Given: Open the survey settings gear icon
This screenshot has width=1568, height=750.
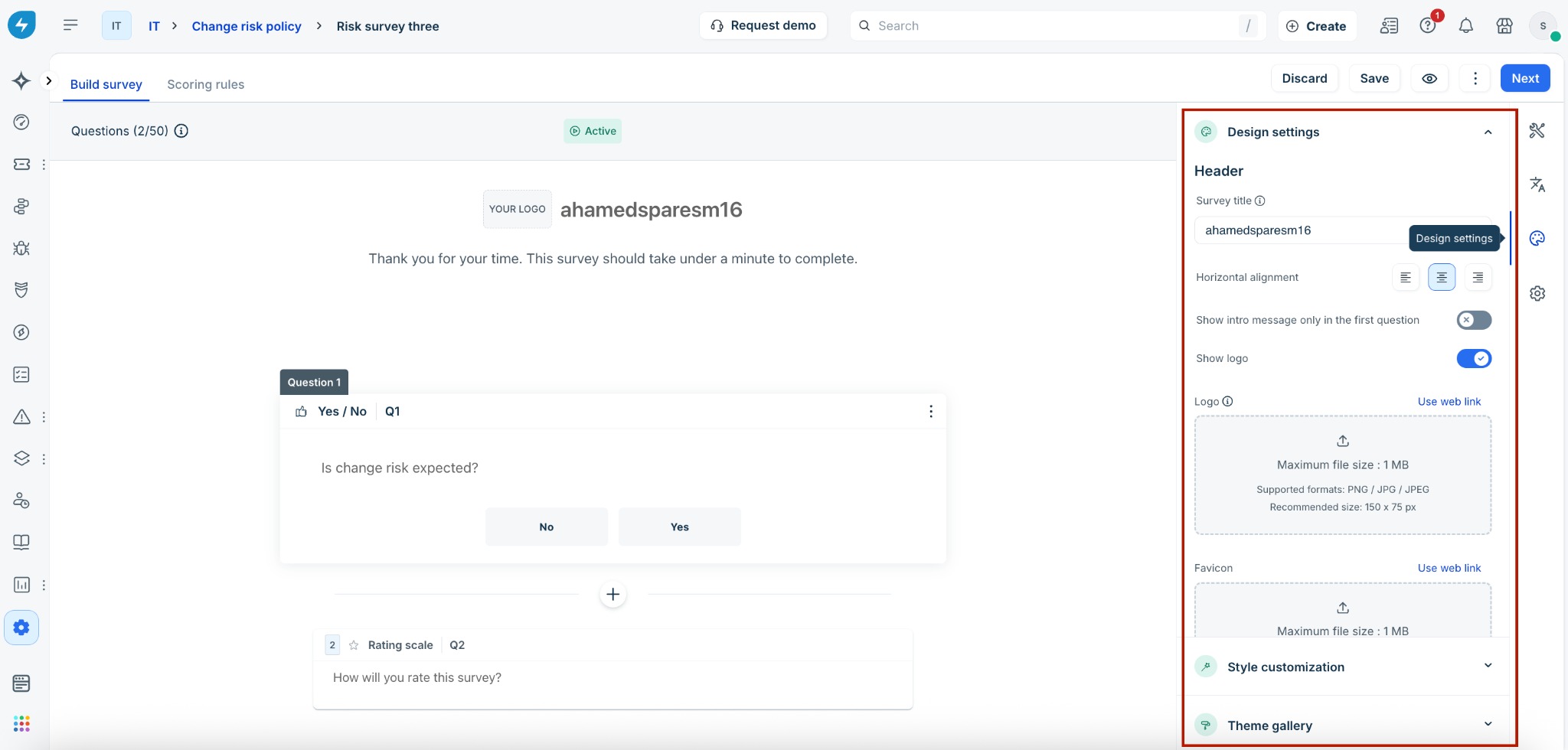Looking at the screenshot, I should tap(1537, 293).
